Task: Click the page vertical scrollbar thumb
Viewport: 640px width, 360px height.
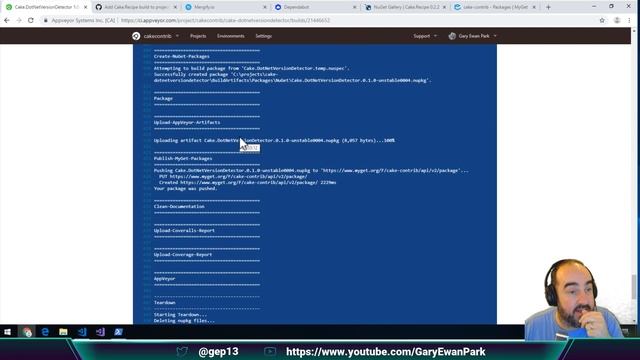Action: (x=633, y=287)
